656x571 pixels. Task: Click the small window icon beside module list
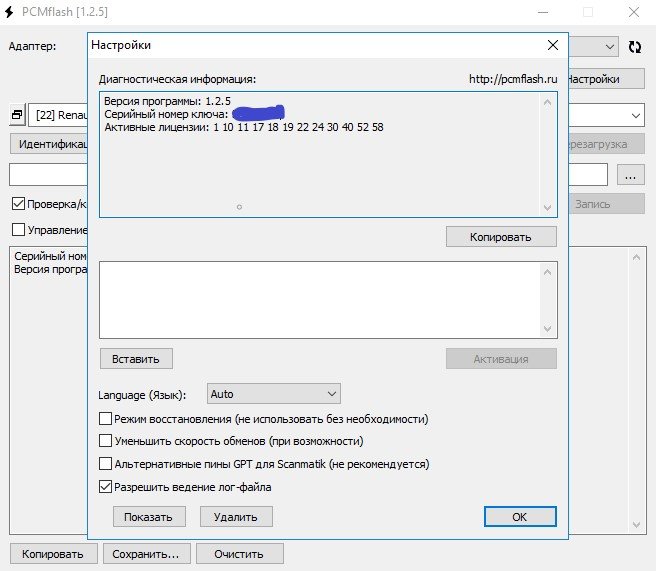16,114
